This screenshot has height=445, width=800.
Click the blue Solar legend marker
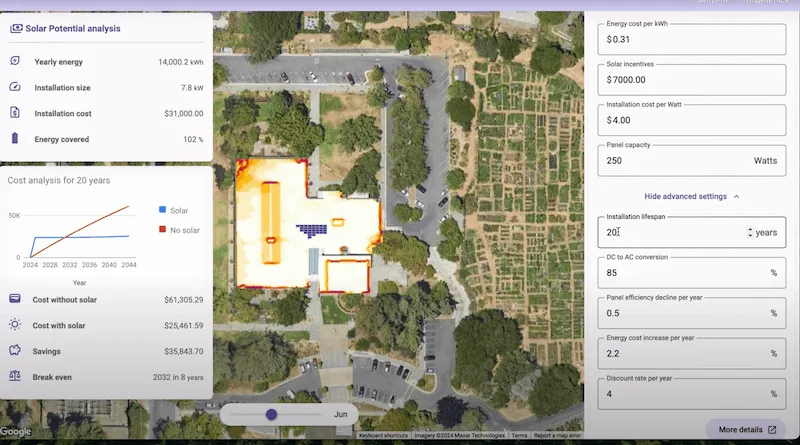pyautogui.click(x=162, y=210)
